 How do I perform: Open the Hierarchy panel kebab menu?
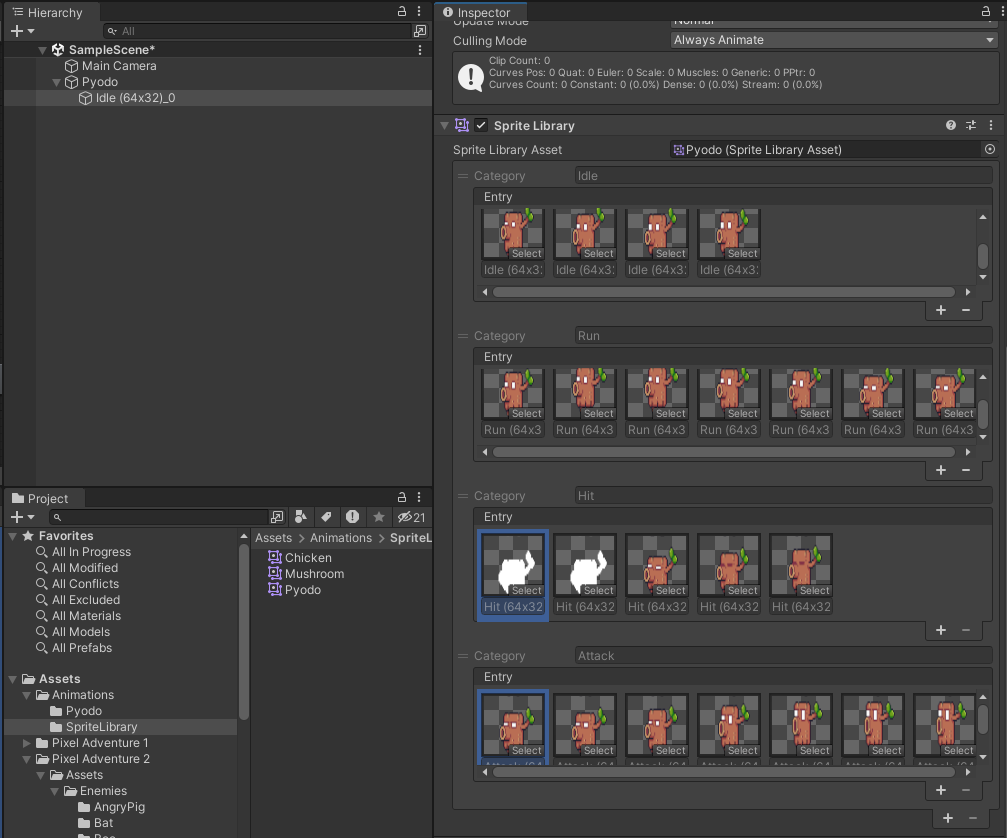tap(419, 11)
